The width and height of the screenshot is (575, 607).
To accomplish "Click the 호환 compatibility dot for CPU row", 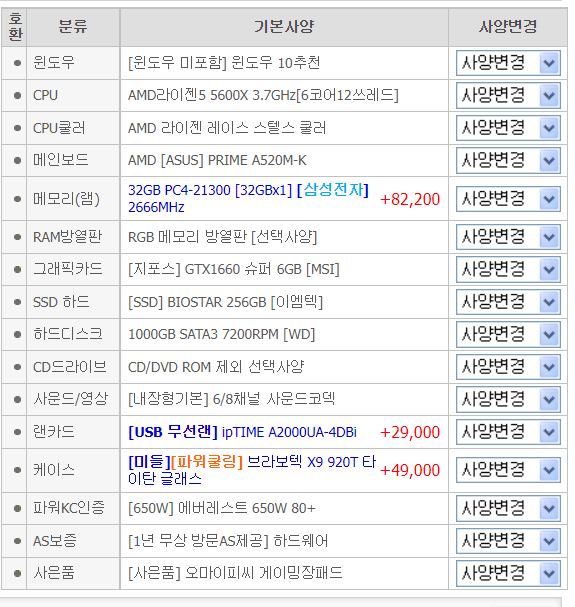I will tap(17, 95).
